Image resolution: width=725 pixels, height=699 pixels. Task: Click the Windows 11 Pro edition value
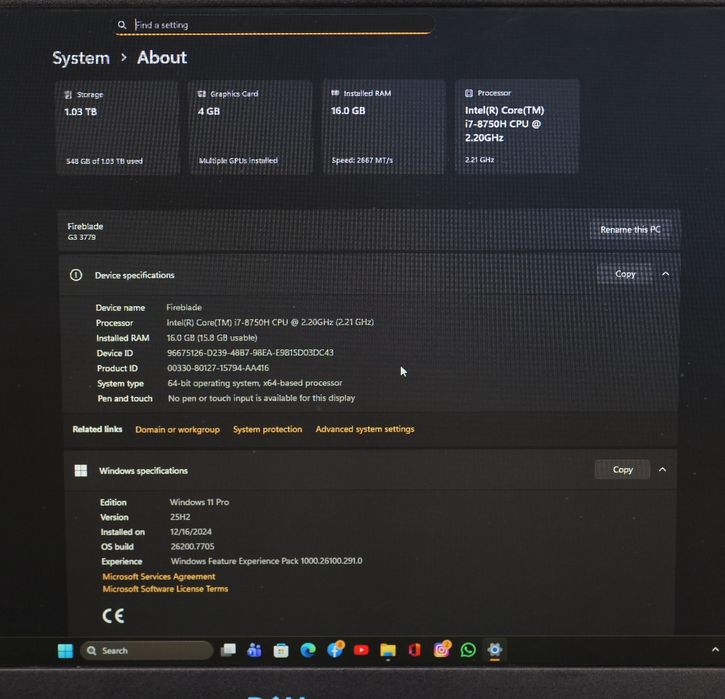coord(199,502)
